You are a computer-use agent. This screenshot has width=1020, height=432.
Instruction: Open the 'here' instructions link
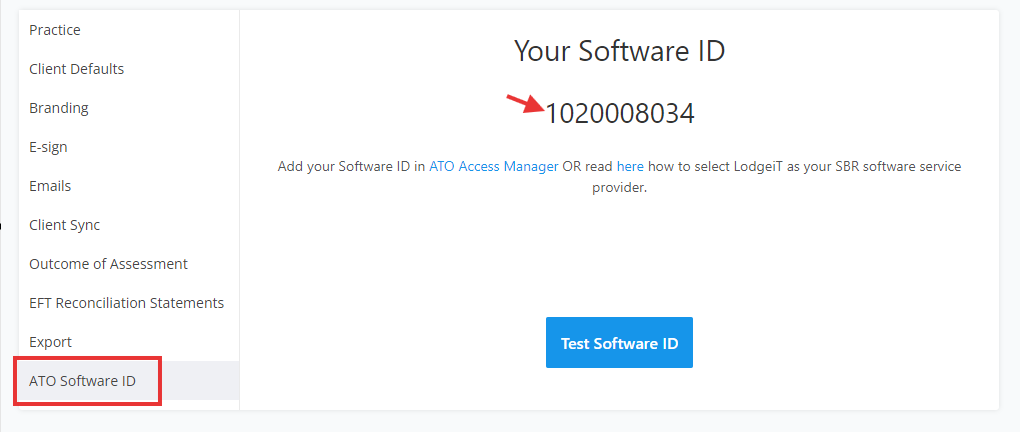click(x=630, y=167)
